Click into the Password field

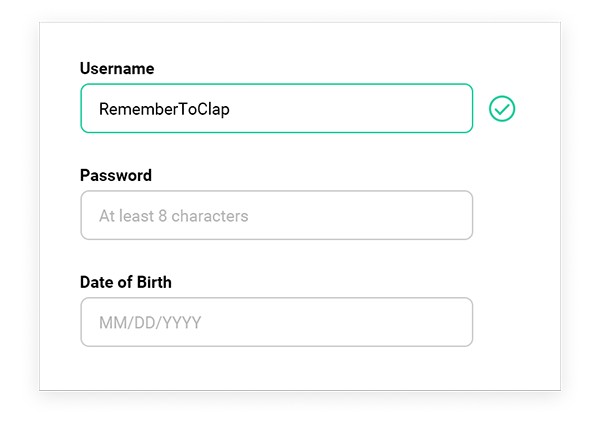point(276,215)
